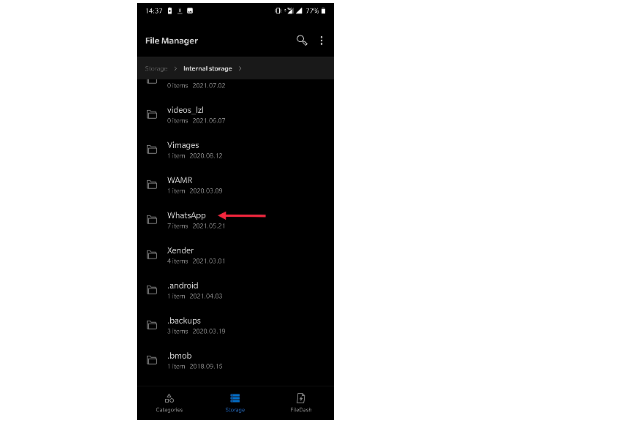This screenshot has width=640, height=425.
Task: Tap the battery indicator in status bar
Action: tap(323, 11)
